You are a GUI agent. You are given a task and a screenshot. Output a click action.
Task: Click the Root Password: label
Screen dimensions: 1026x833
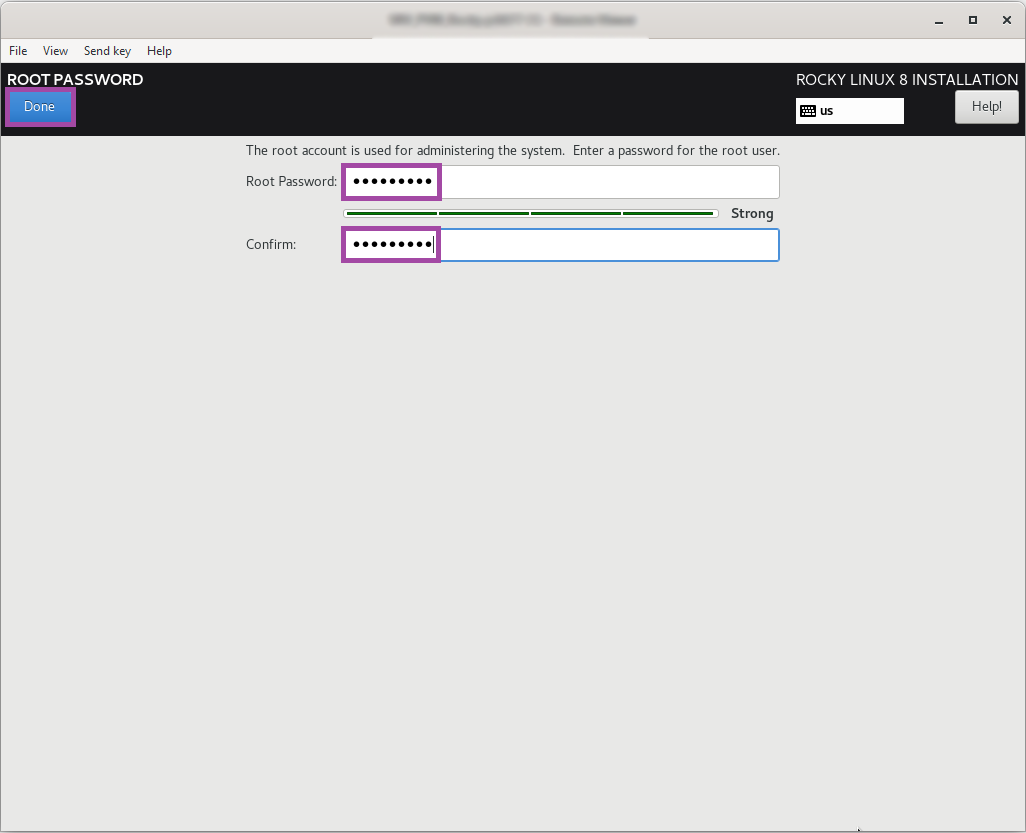[x=291, y=181]
